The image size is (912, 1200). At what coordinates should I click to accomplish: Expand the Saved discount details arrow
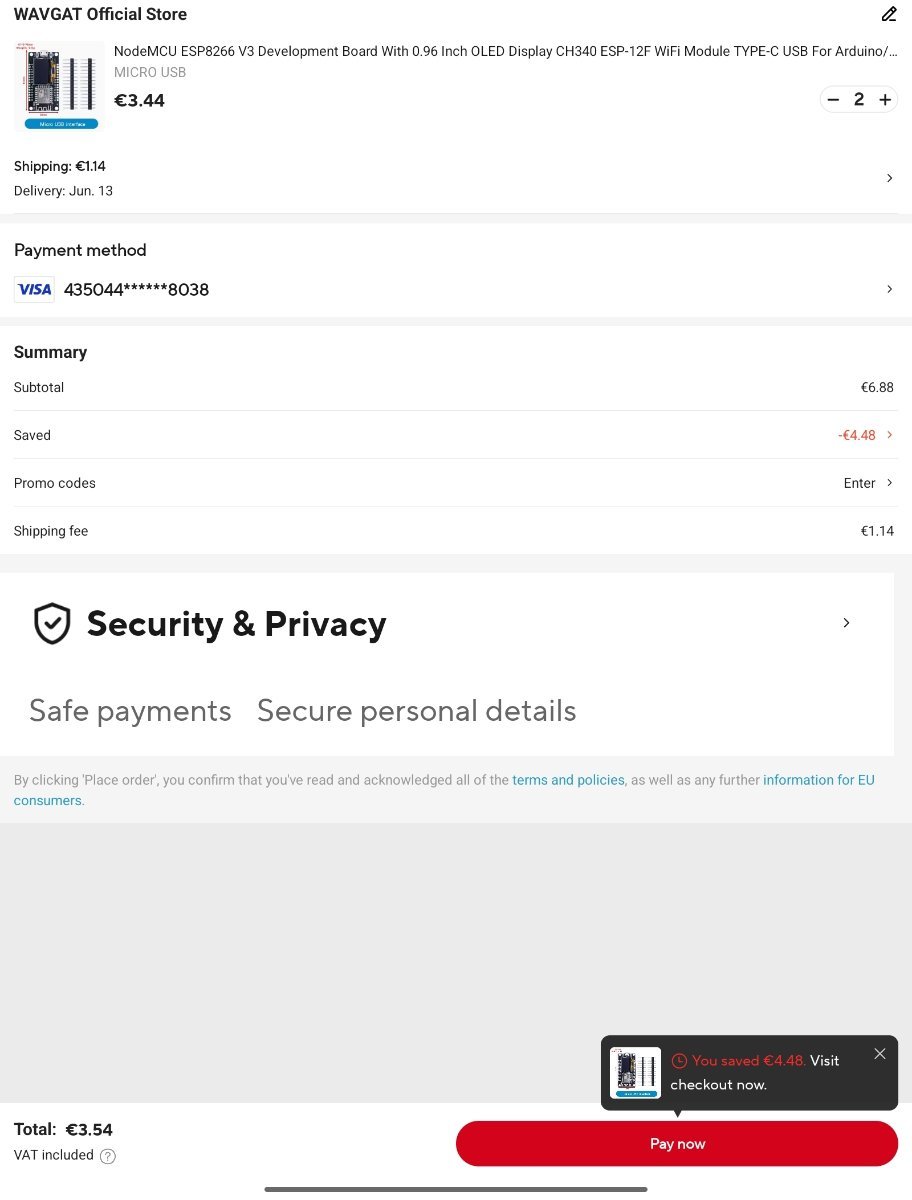(890, 435)
